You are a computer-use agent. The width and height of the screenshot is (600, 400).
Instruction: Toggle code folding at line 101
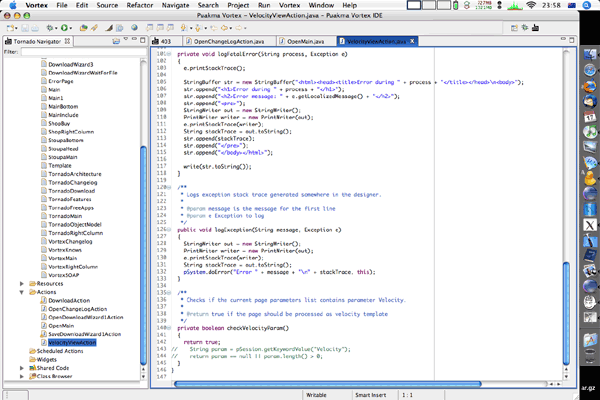point(169,54)
